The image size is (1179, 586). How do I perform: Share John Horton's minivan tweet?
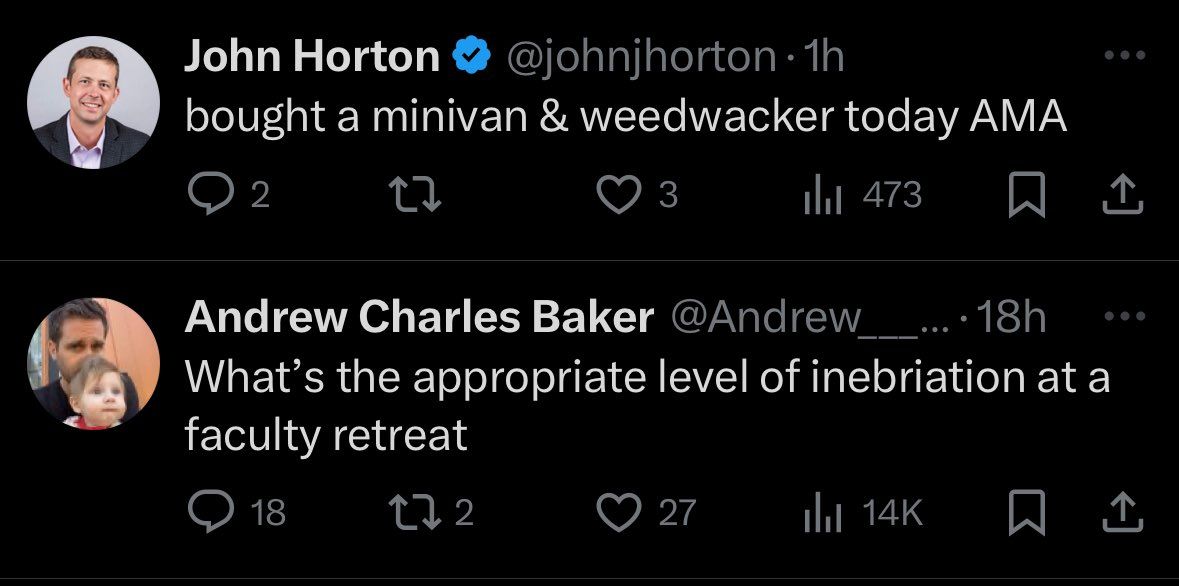(x=1122, y=194)
